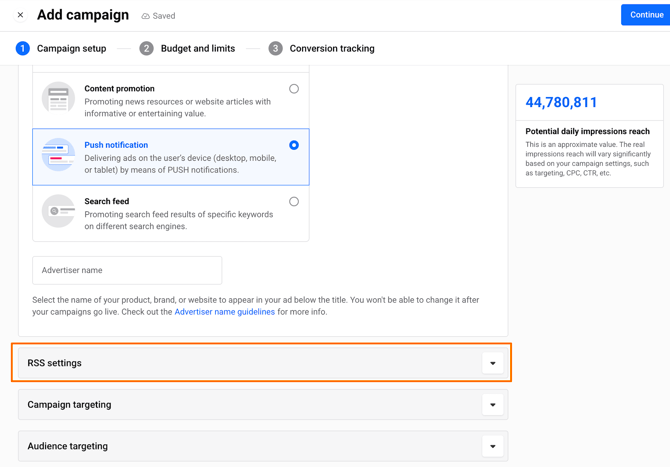The width and height of the screenshot is (670, 467).
Task: Expand the Audience targeting section arrow
Action: click(x=493, y=446)
